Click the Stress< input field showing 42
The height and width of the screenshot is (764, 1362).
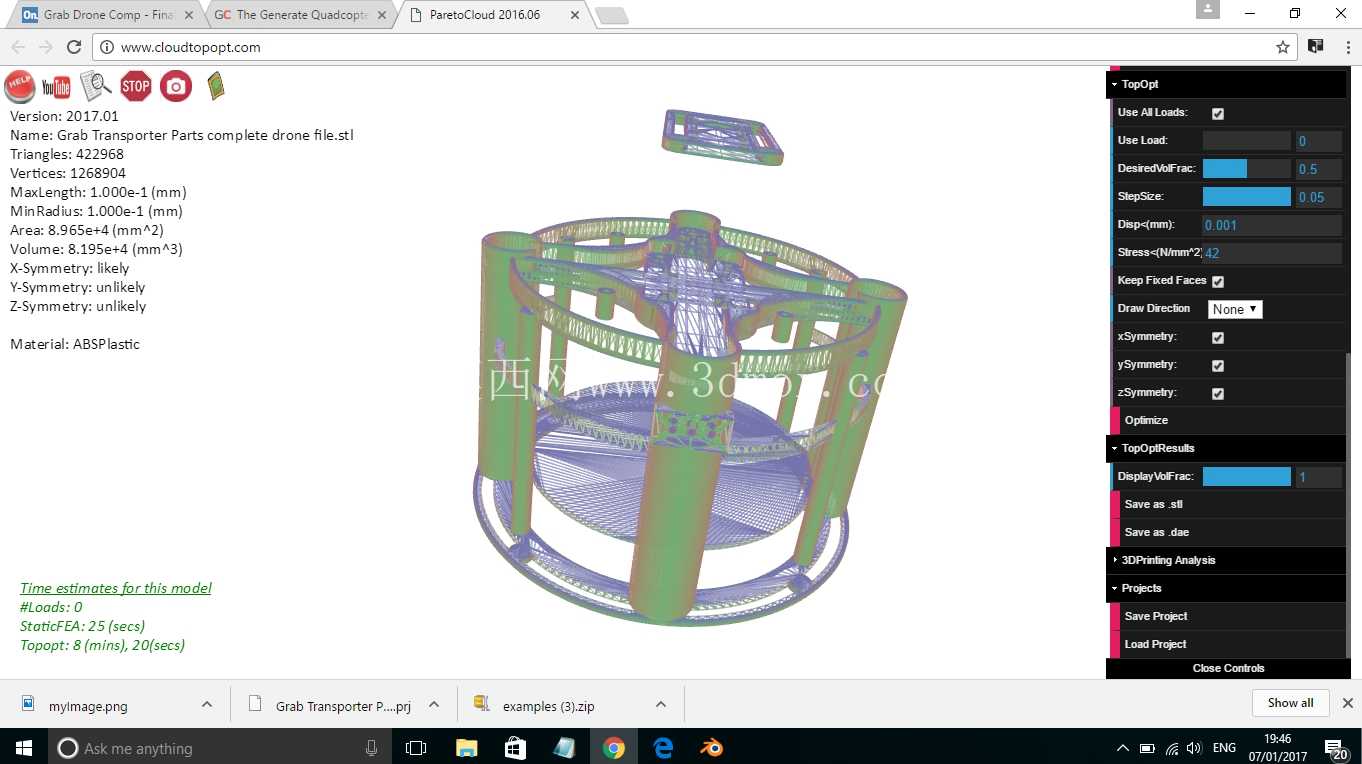[1271, 253]
